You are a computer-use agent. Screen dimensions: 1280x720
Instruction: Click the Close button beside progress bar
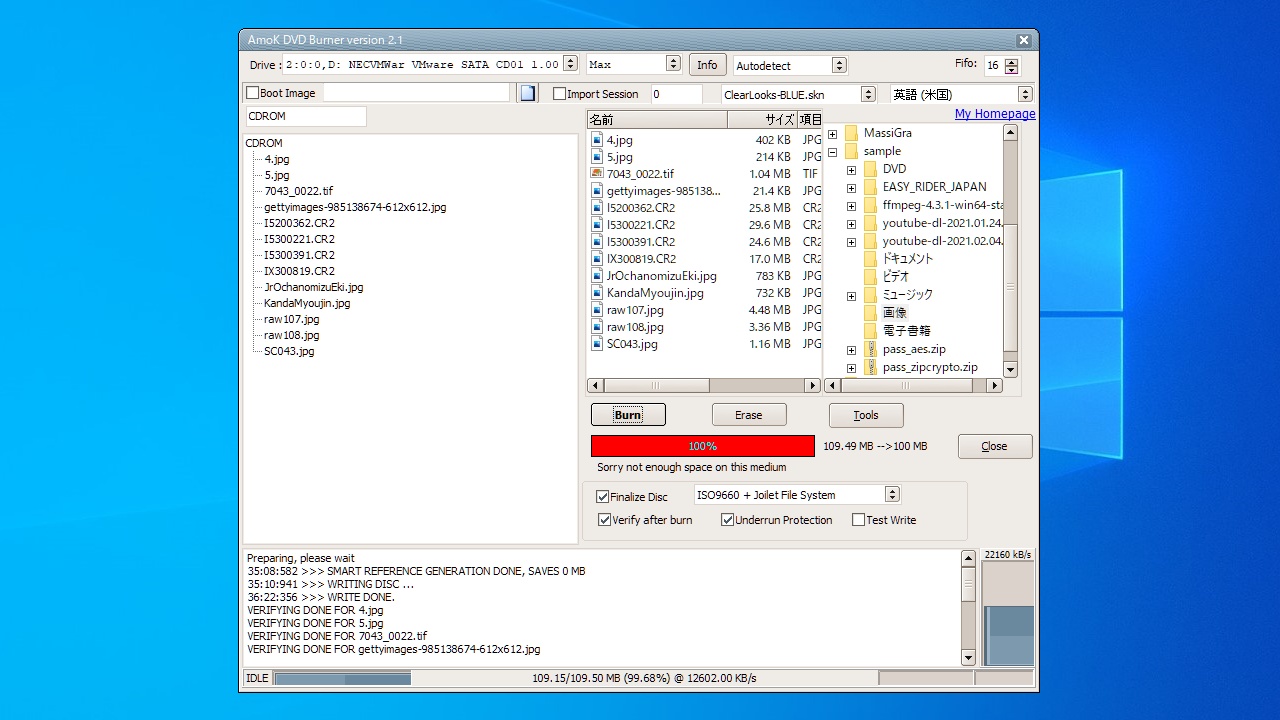(x=995, y=446)
